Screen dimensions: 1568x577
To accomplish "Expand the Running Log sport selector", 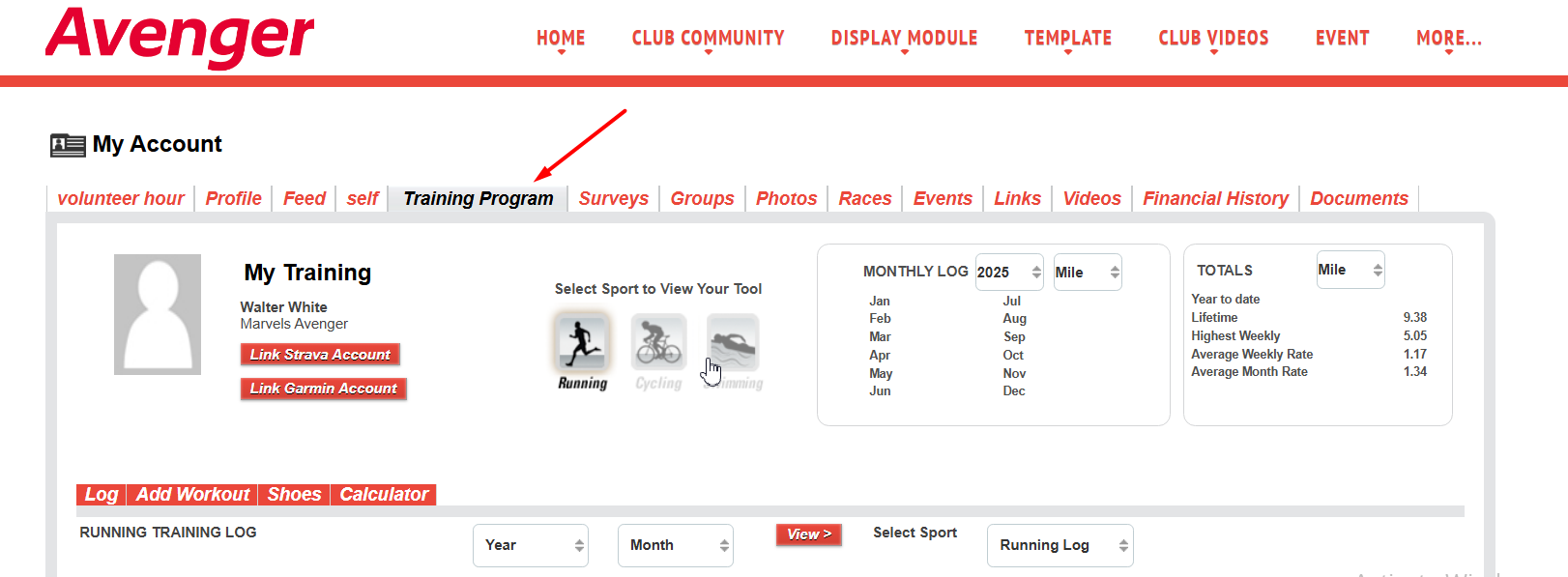I will tap(1060, 545).
